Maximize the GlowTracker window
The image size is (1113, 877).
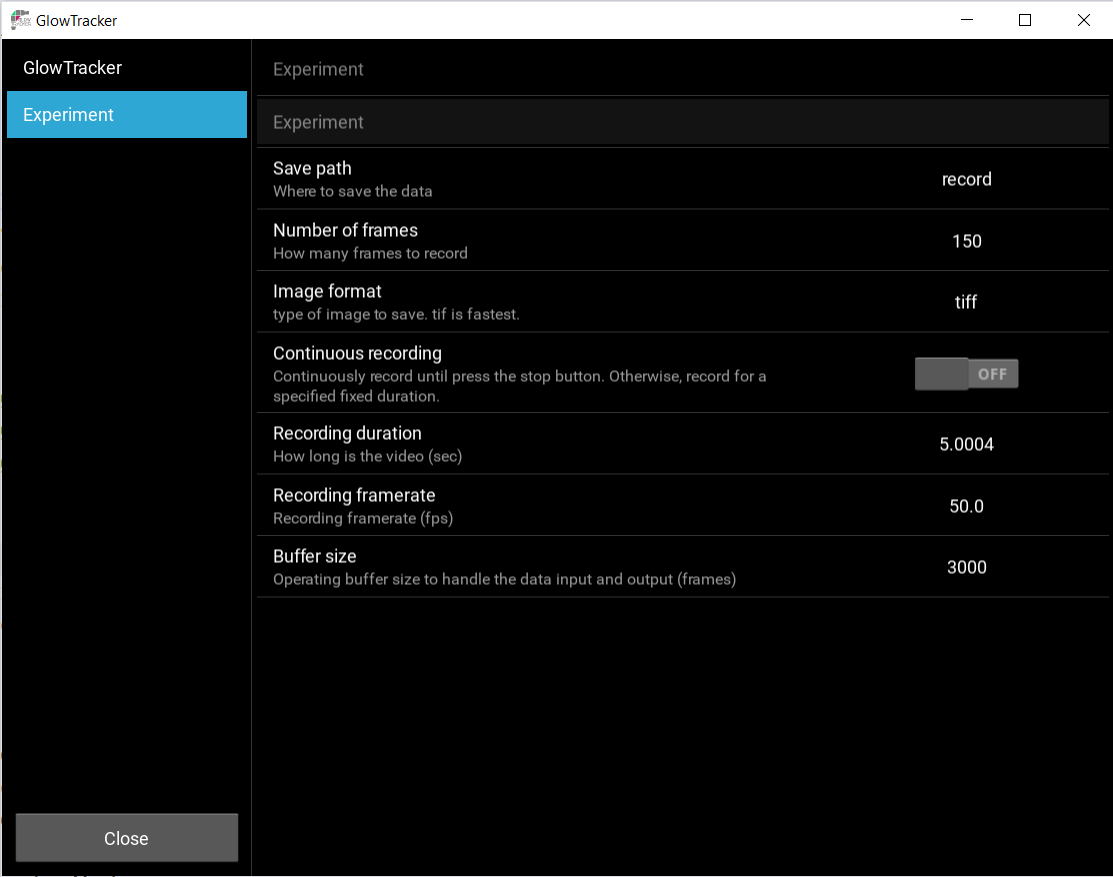(x=1025, y=20)
